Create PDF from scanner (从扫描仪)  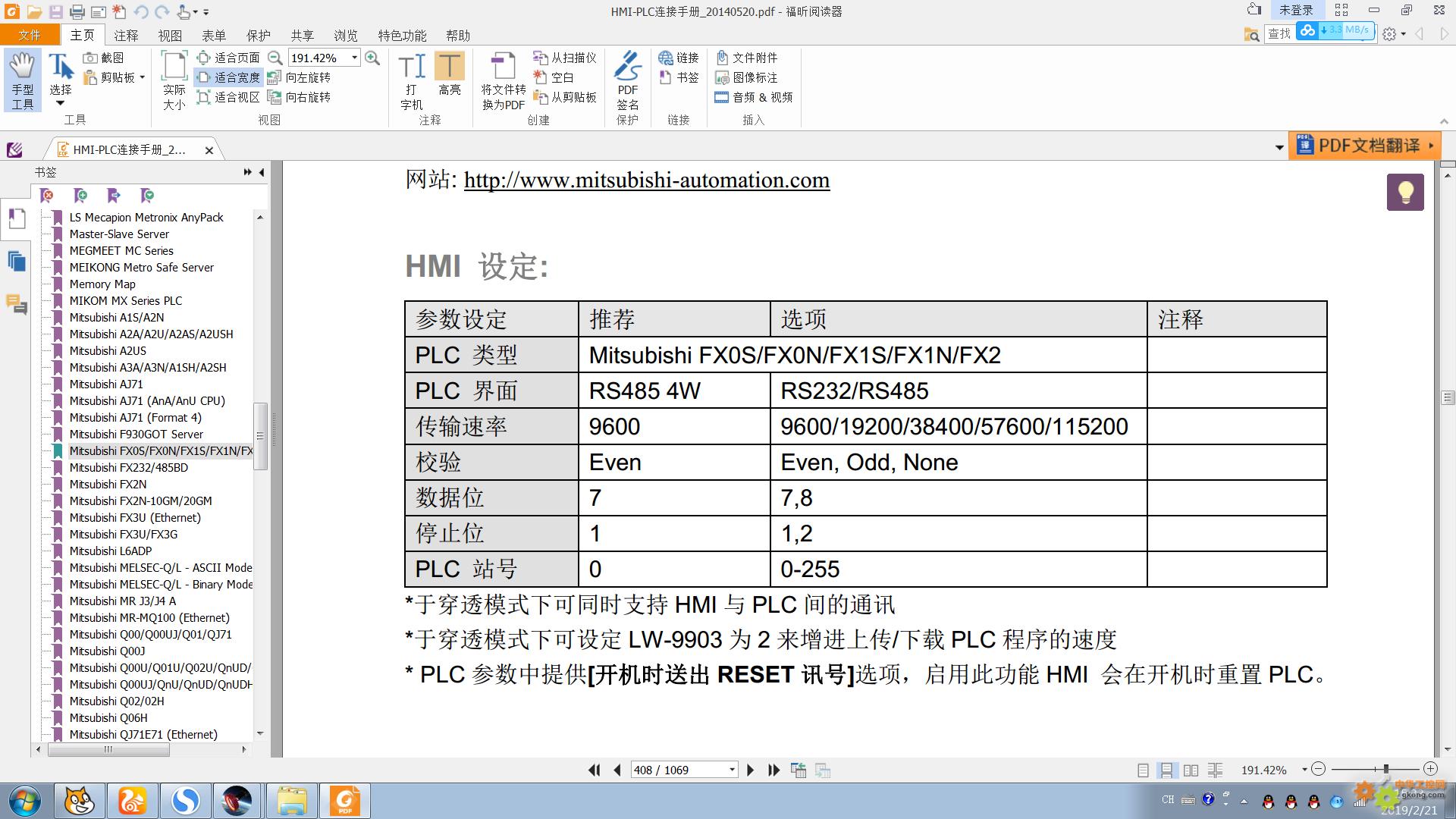[x=565, y=58]
